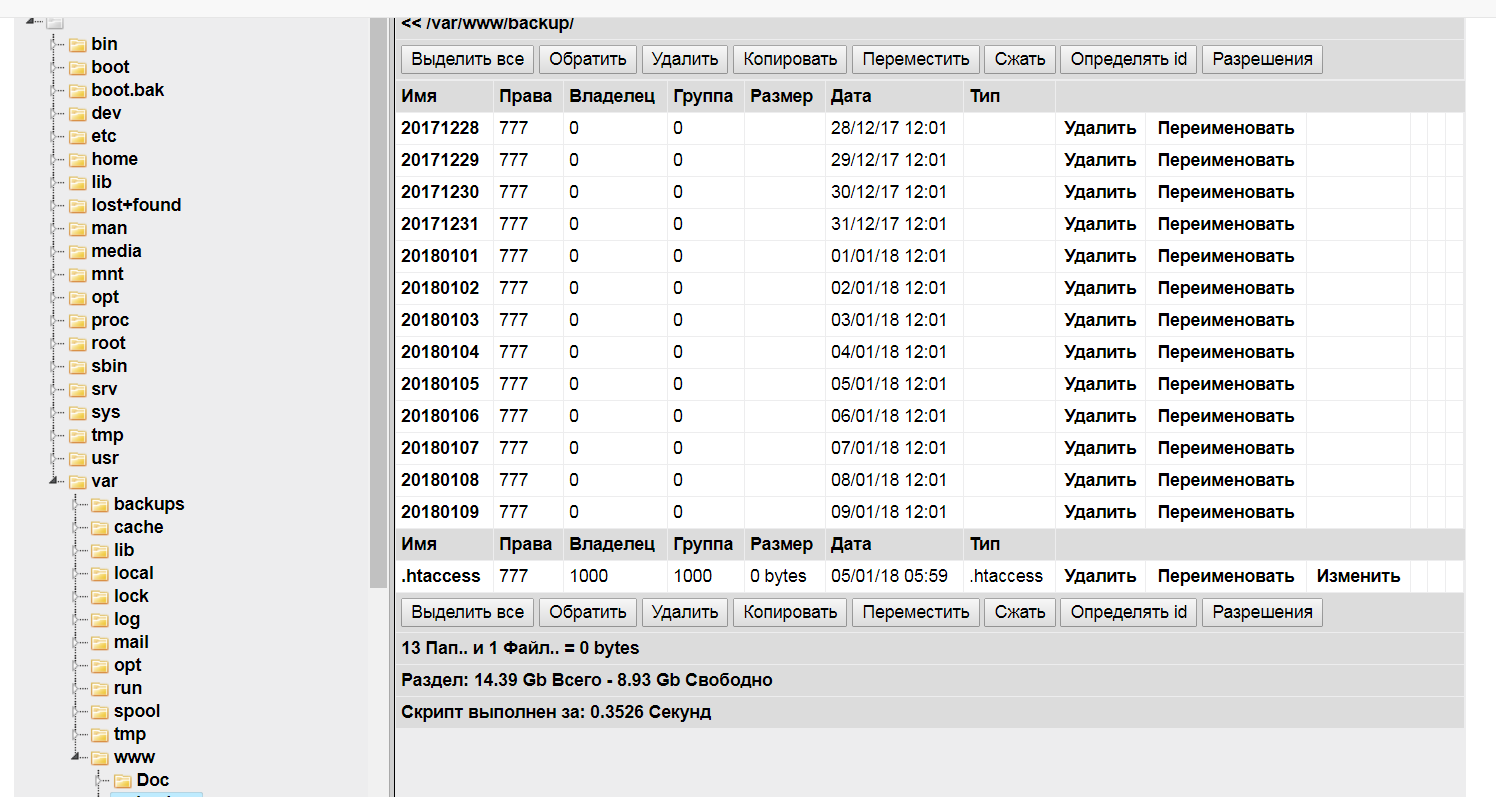Click 'Переместить' above the file table

(x=916, y=59)
